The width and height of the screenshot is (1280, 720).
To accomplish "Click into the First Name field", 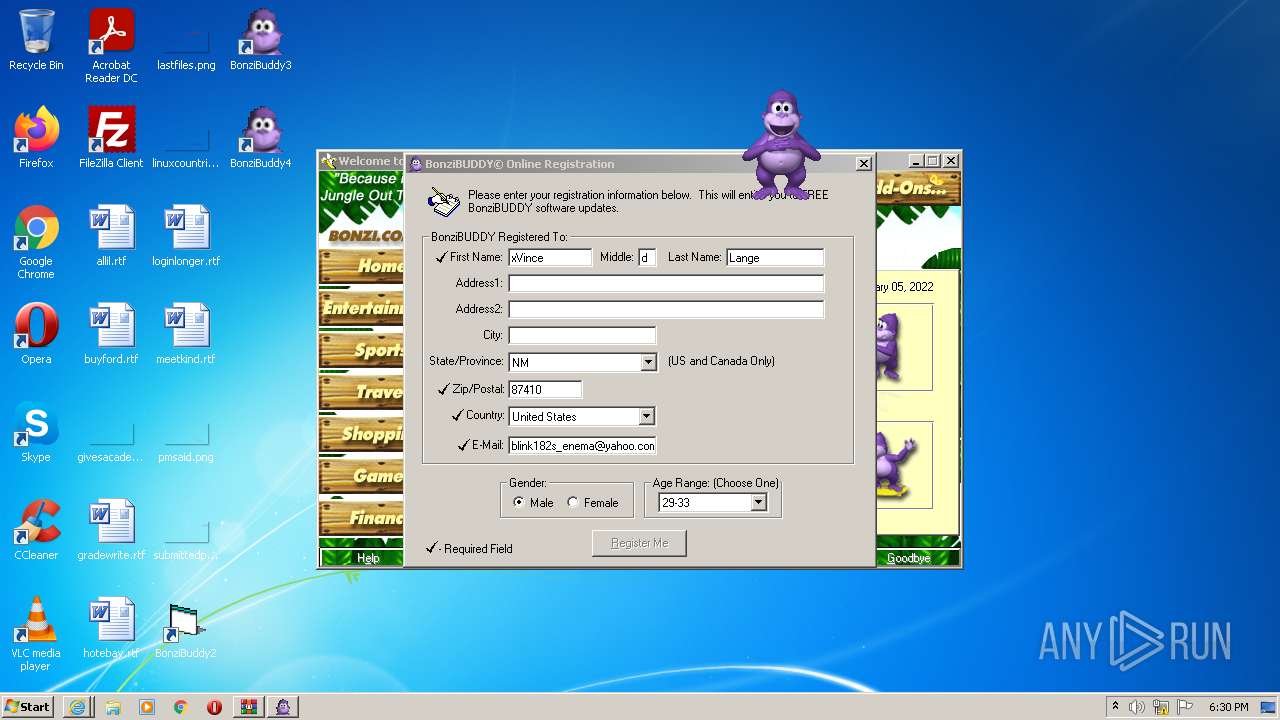I will (x=550, y=258).
